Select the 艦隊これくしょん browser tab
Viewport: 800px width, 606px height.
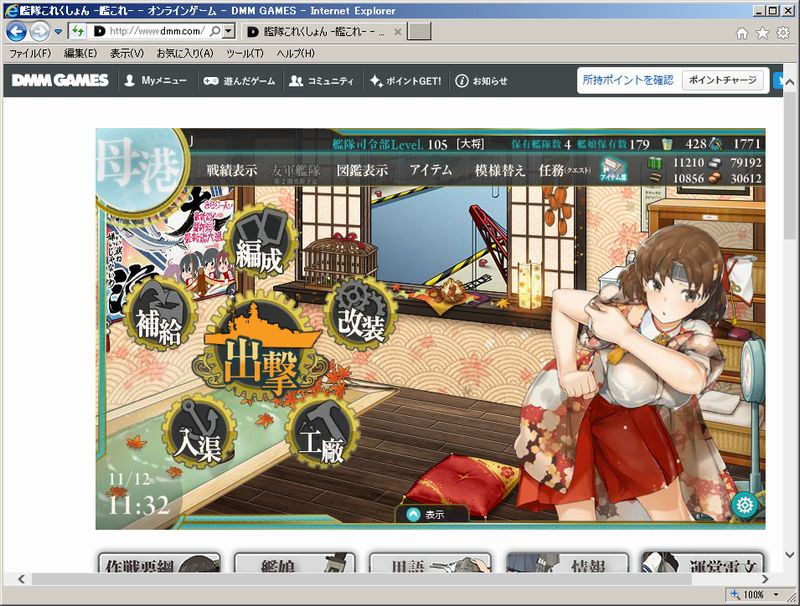tap(324, 32)
